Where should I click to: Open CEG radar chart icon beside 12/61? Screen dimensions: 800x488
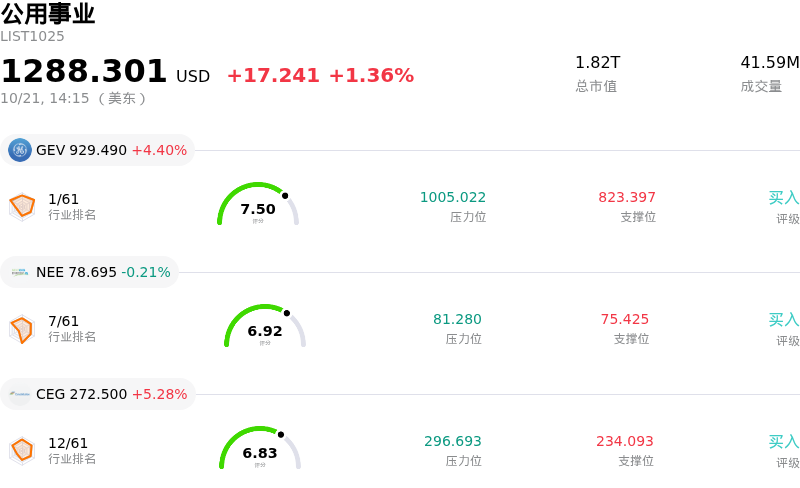22,451
